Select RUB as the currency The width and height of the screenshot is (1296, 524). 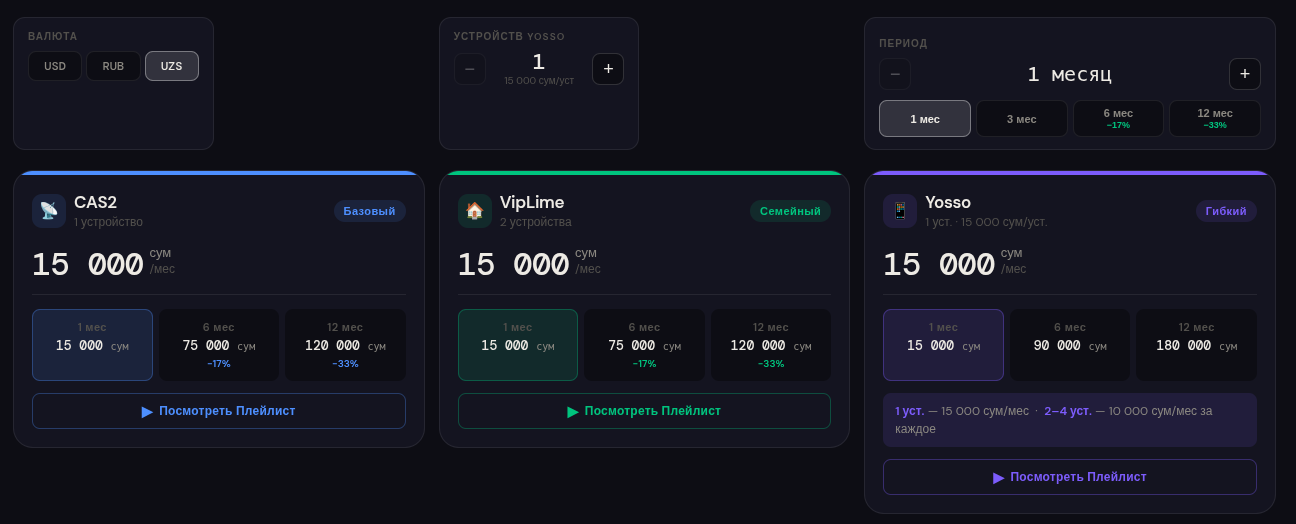(x=113, y=66)
